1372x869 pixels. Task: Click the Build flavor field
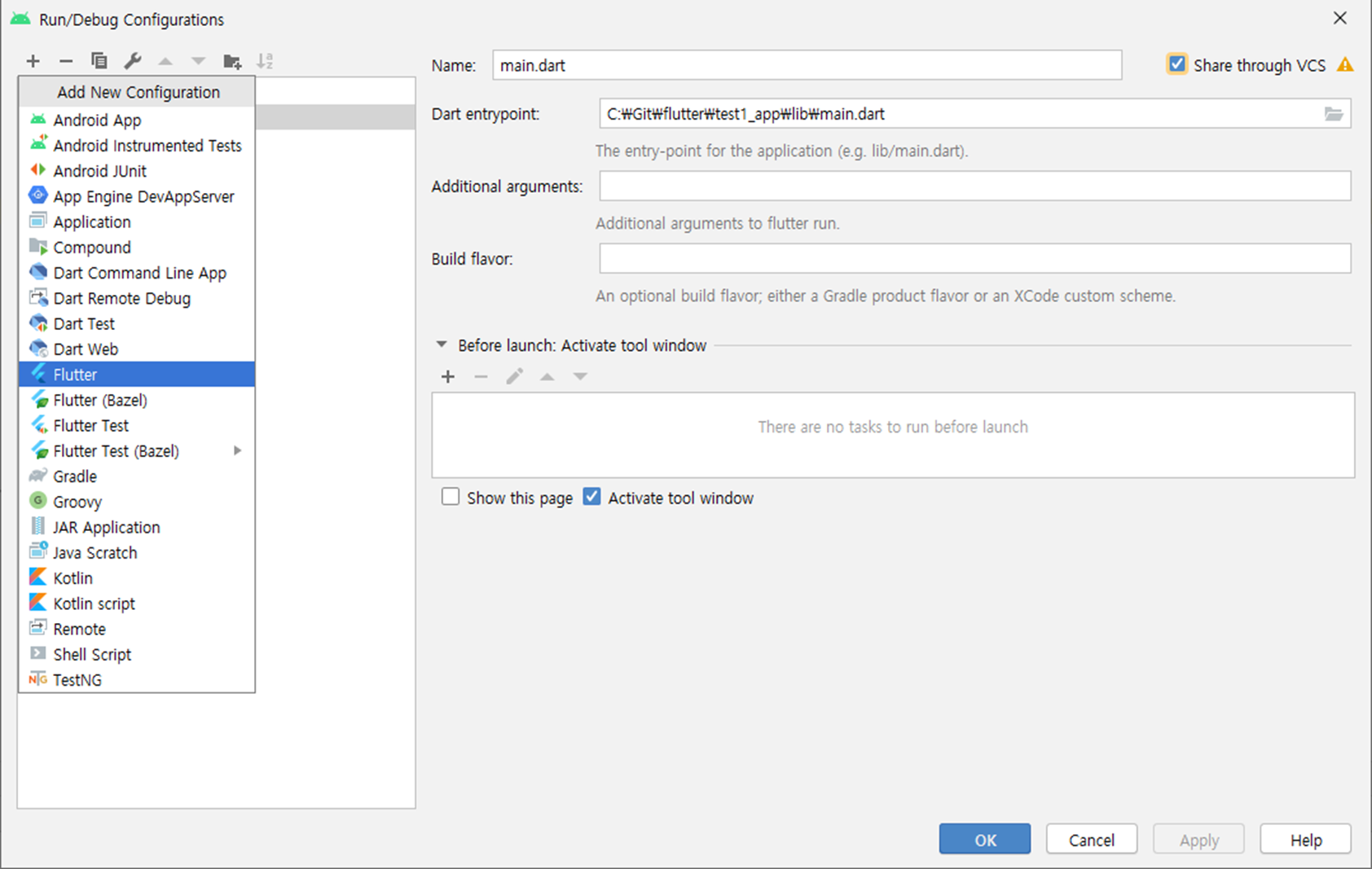[975, 258]
